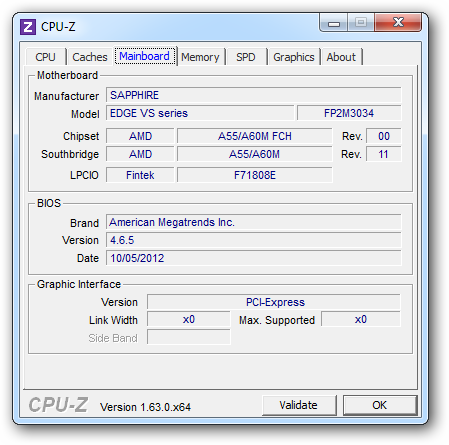Select the Mainboard tab
The image size is (449, 445).
(145, 56)
